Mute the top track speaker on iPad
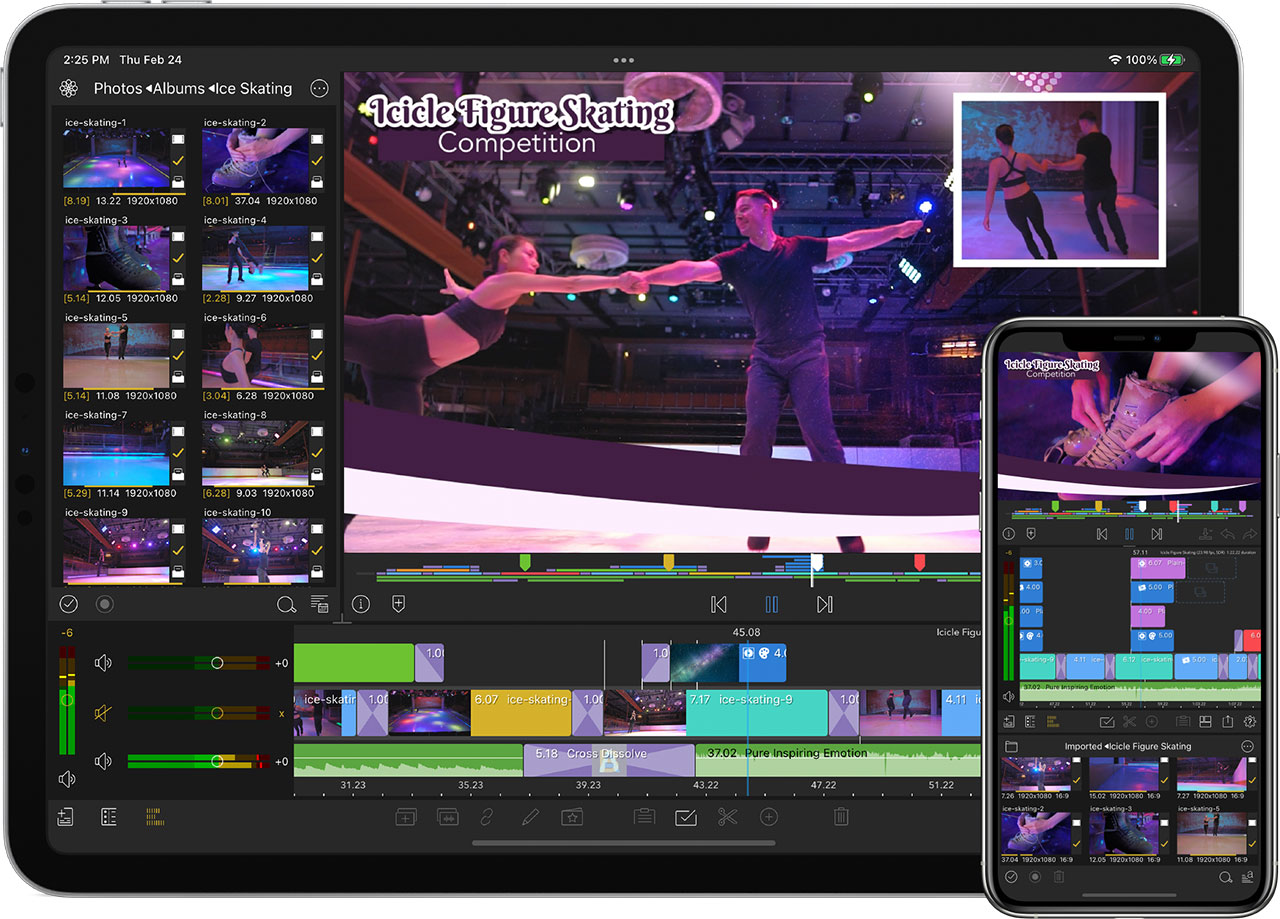Viewport: 1280px width, 919px height. (x=102, y=663)
